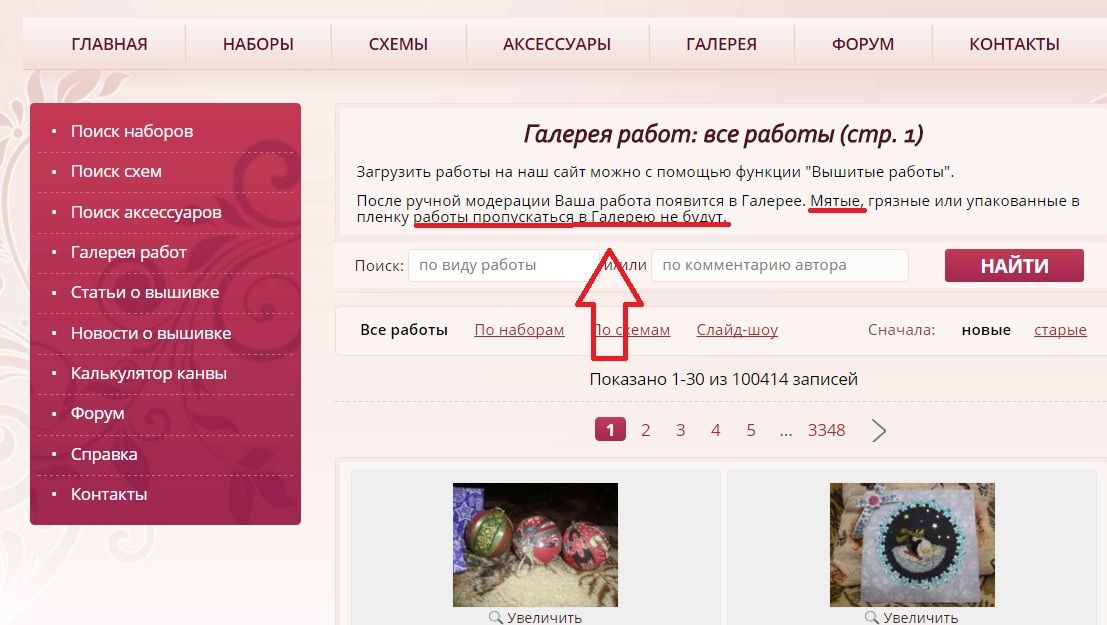
Task: Open the ГАЛЕРЕЯ top menu item
Action: pos(722,44)
